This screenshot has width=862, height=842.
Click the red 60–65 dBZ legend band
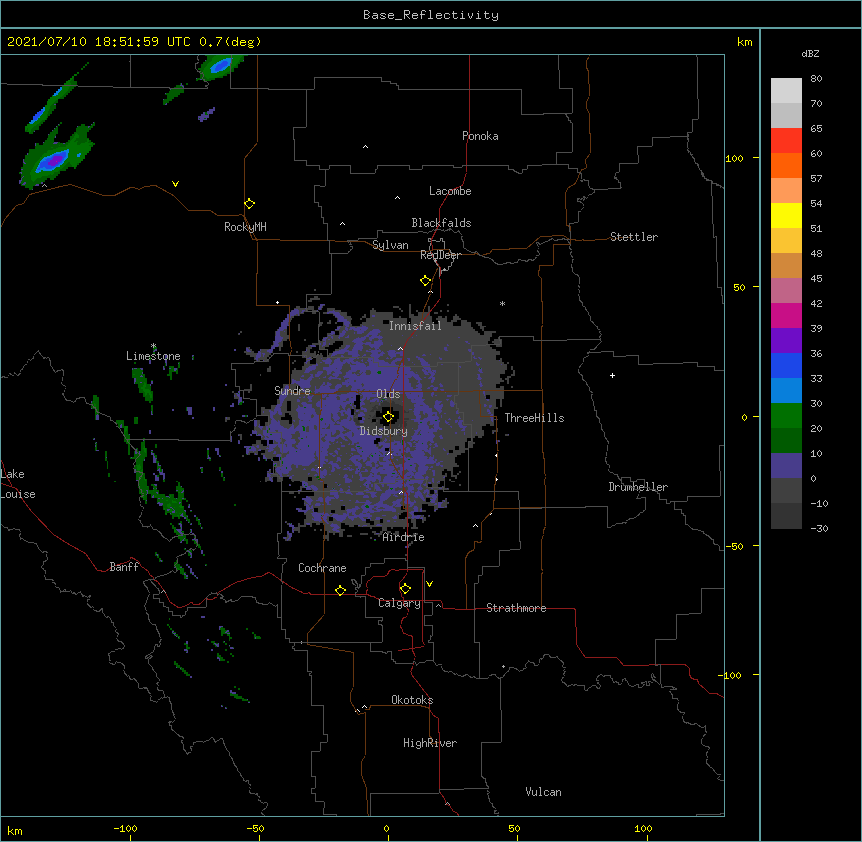[x=786, y=141]
